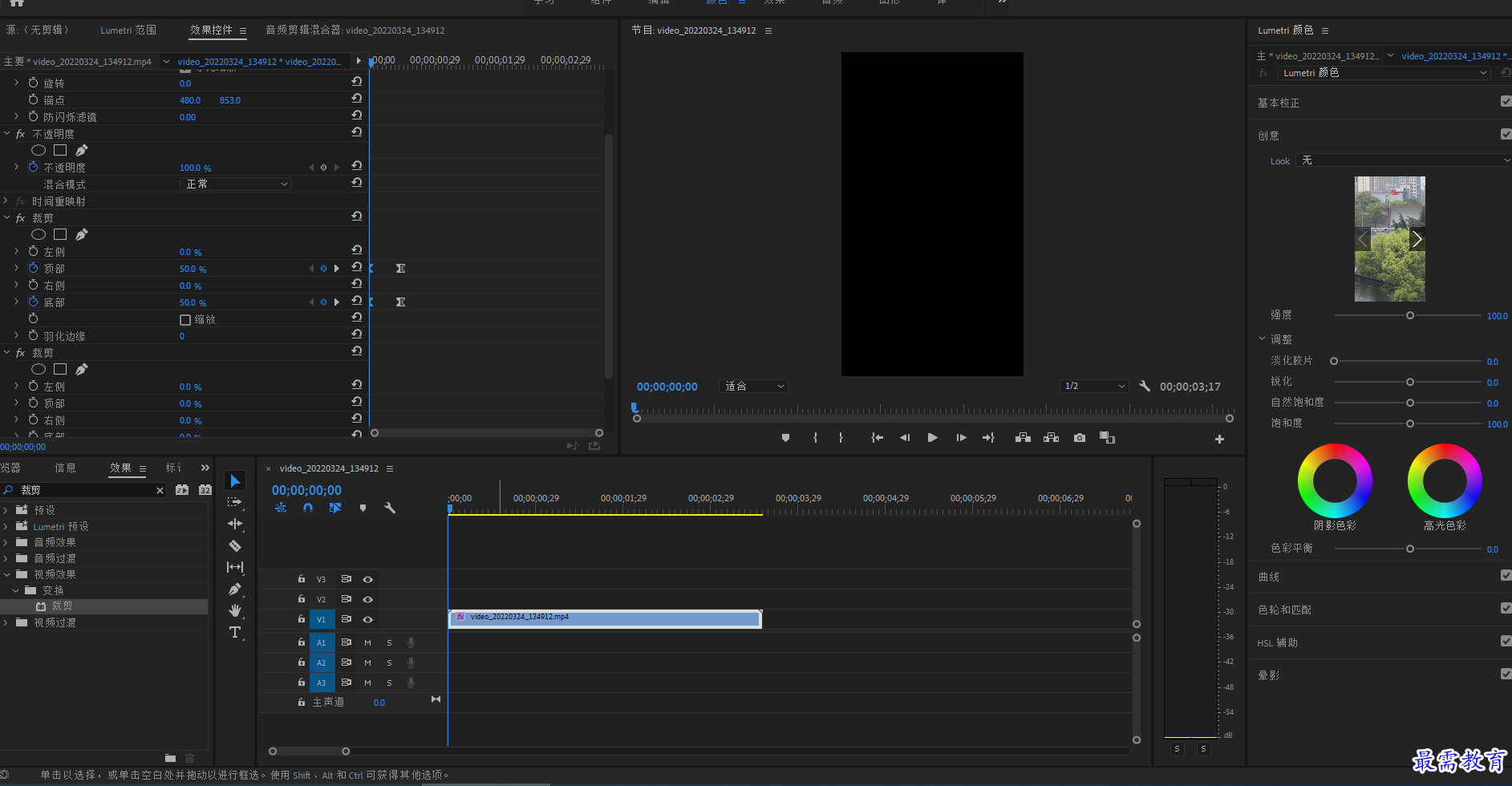Toggle HSL 辅助 section checkbox
Viewport: 1512px width, 786px height.
(1506, 641)
